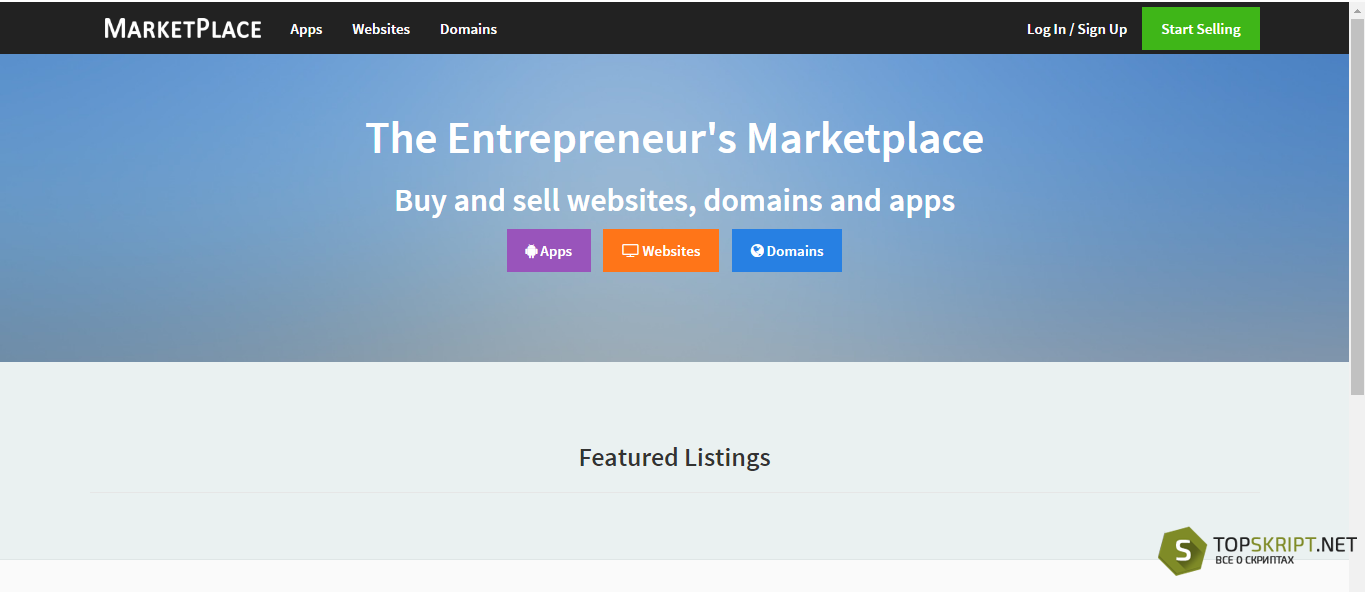Click the globe icon on blue Domains button
The height and width of the screenshot is (592, 1365).
tap(757, 251)
